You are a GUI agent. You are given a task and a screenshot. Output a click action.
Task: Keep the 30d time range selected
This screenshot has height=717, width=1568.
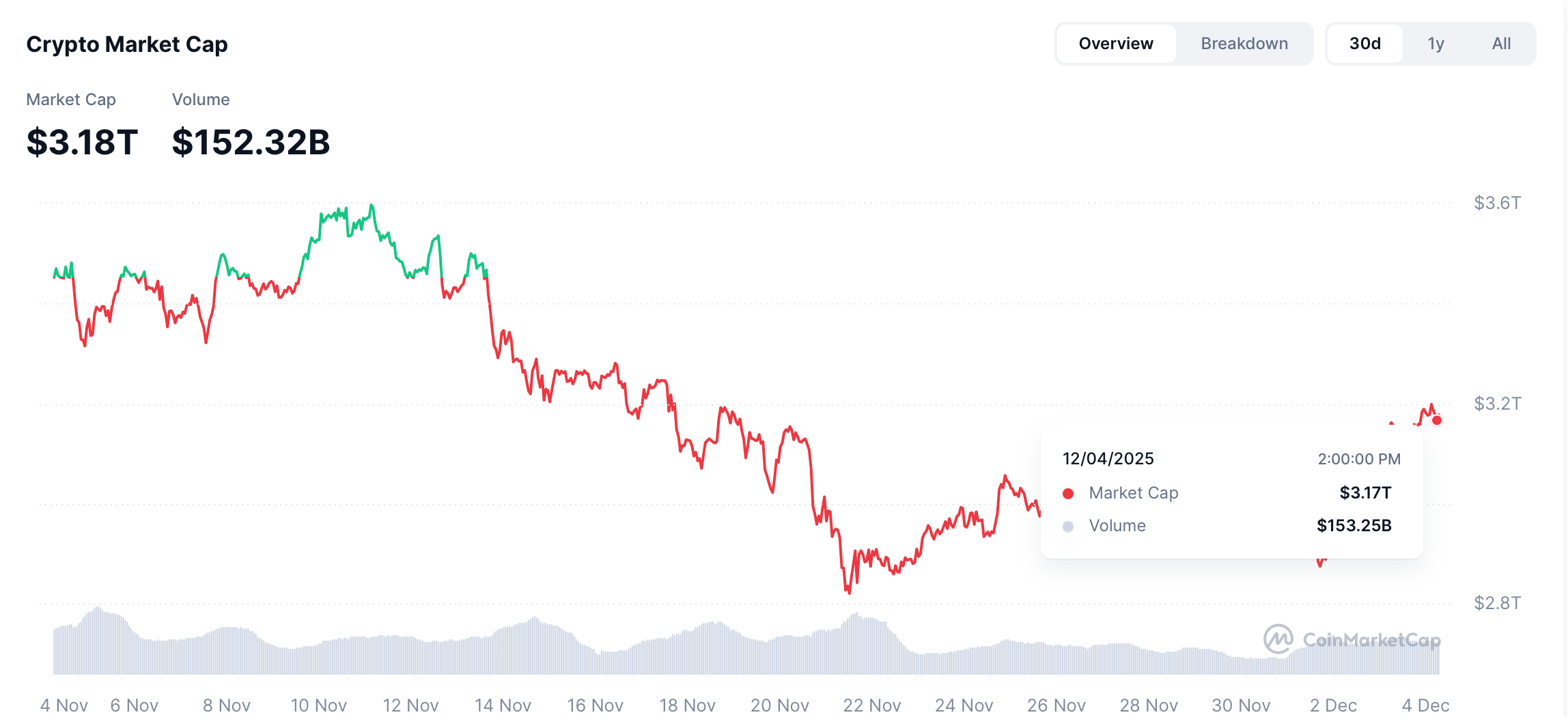coord(1364,43)
